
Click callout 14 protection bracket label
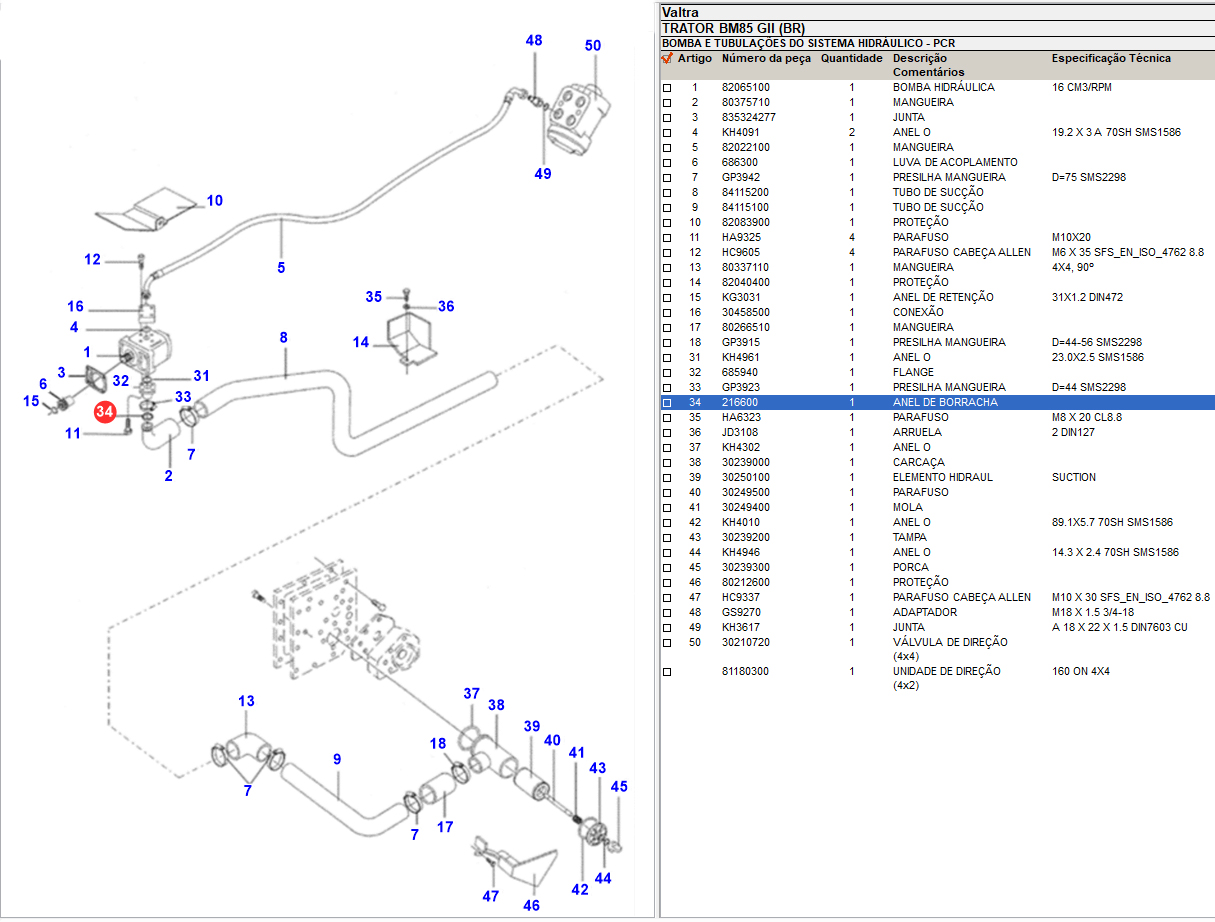tap(361, 342)
